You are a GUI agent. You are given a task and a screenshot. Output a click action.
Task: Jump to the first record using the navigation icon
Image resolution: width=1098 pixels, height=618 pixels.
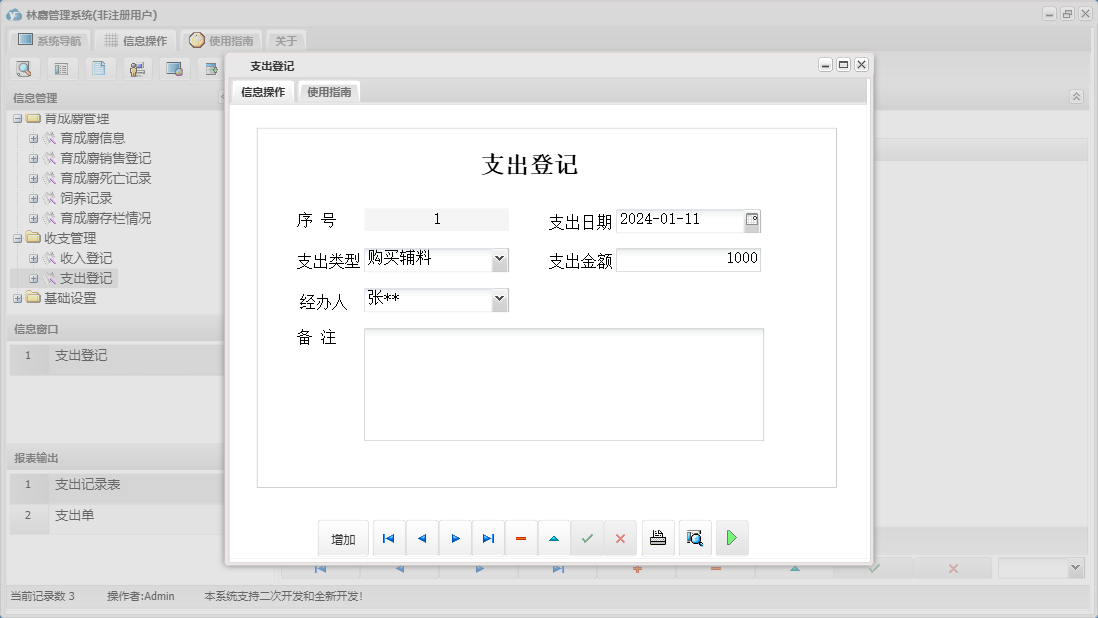click(x=388, y=538)
